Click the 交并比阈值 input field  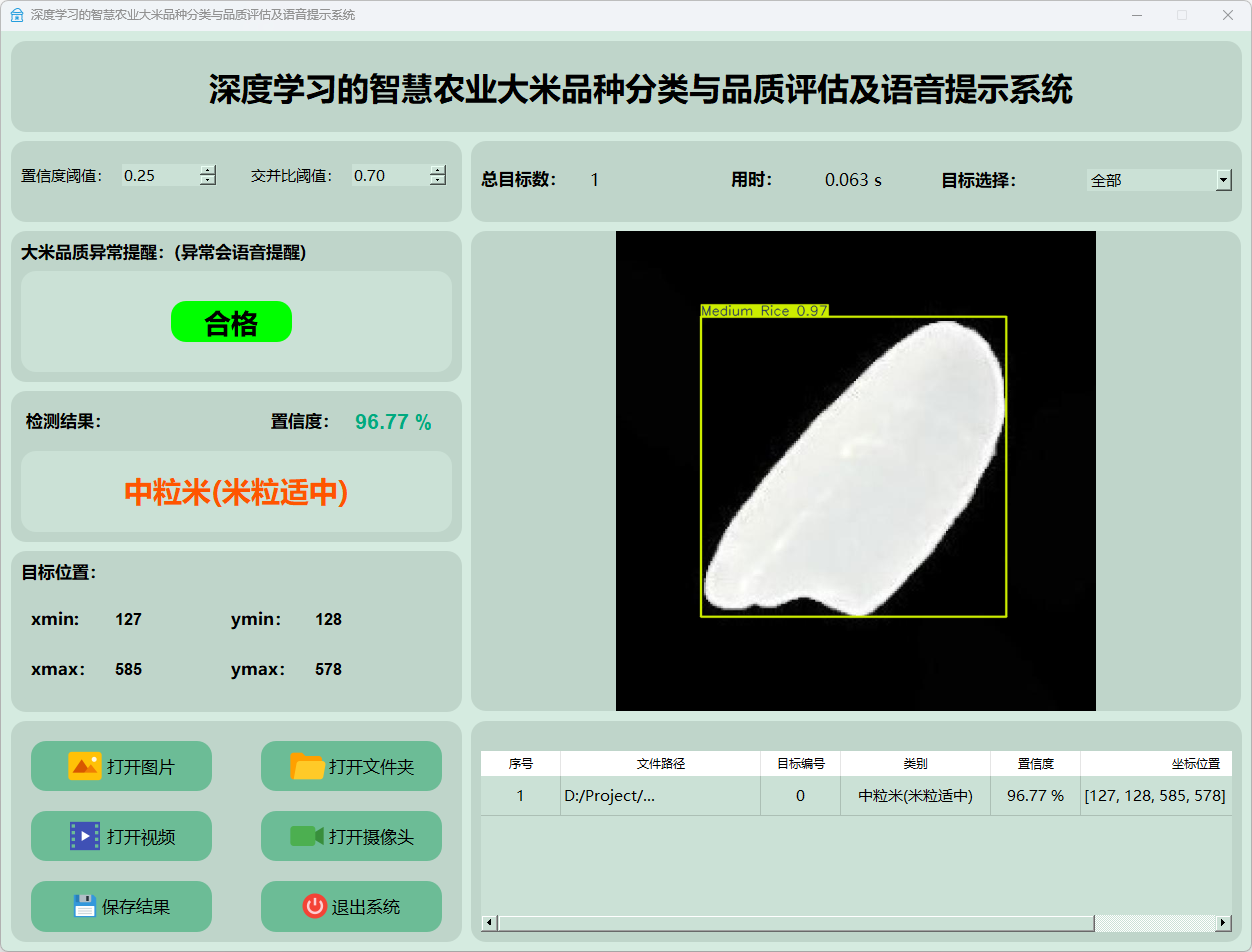point(390,176)
